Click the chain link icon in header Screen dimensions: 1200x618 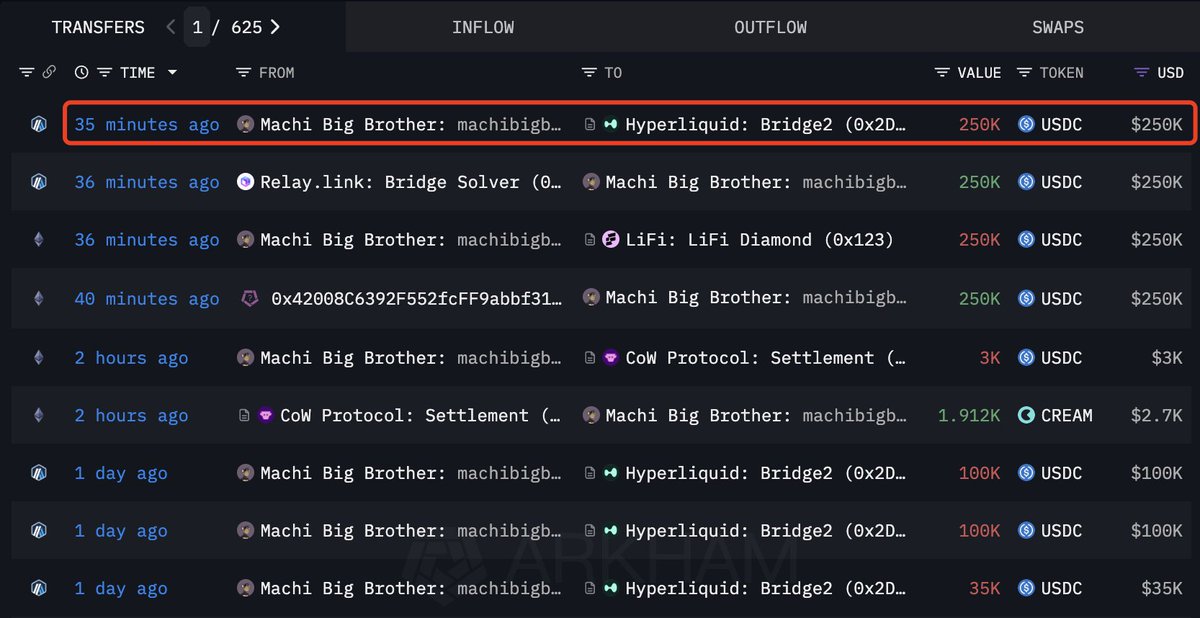tap(49, 73)
